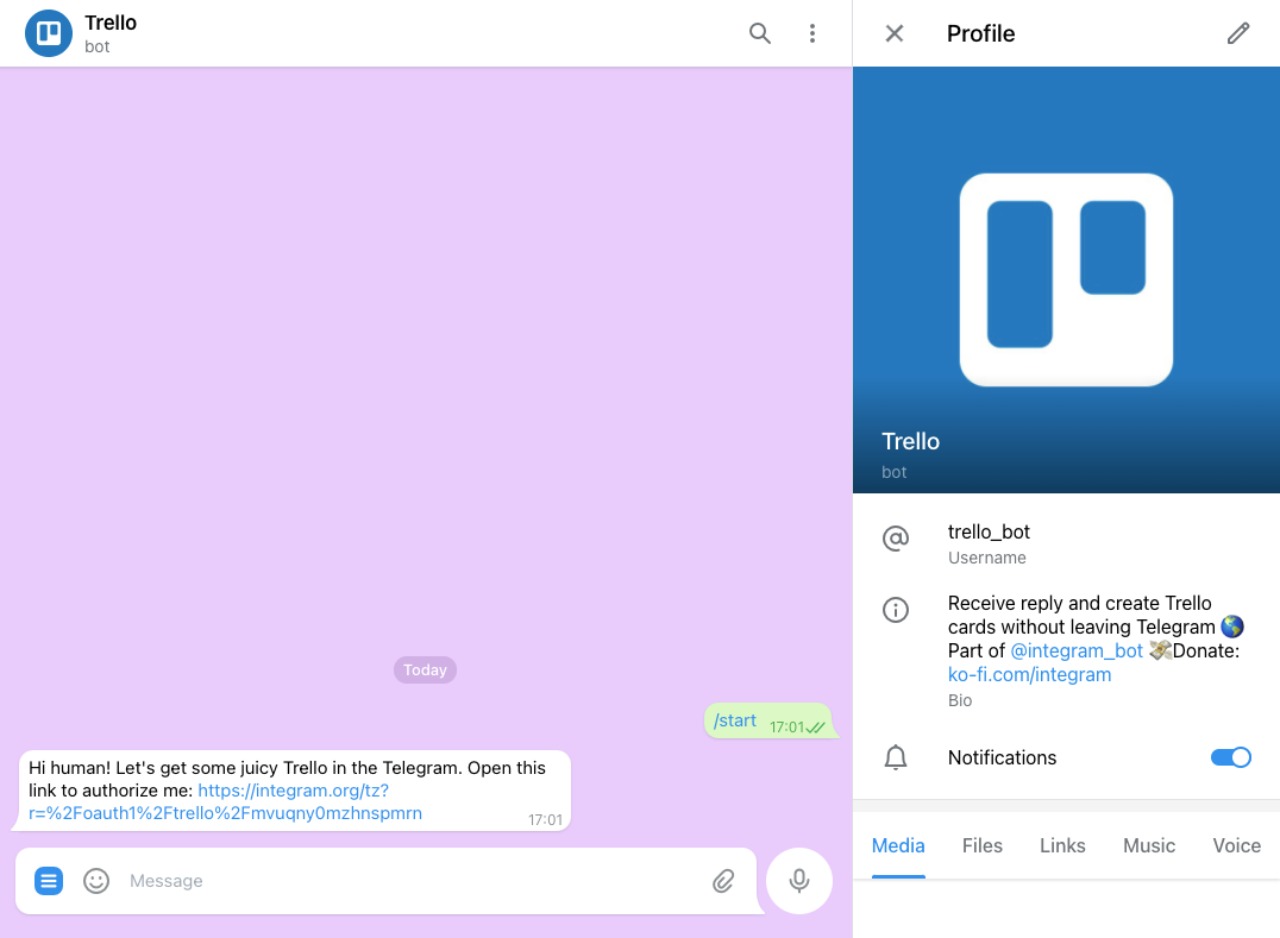Switch to the Media tab
This screenshot has width=1280, height=938.
pos(898,846)
